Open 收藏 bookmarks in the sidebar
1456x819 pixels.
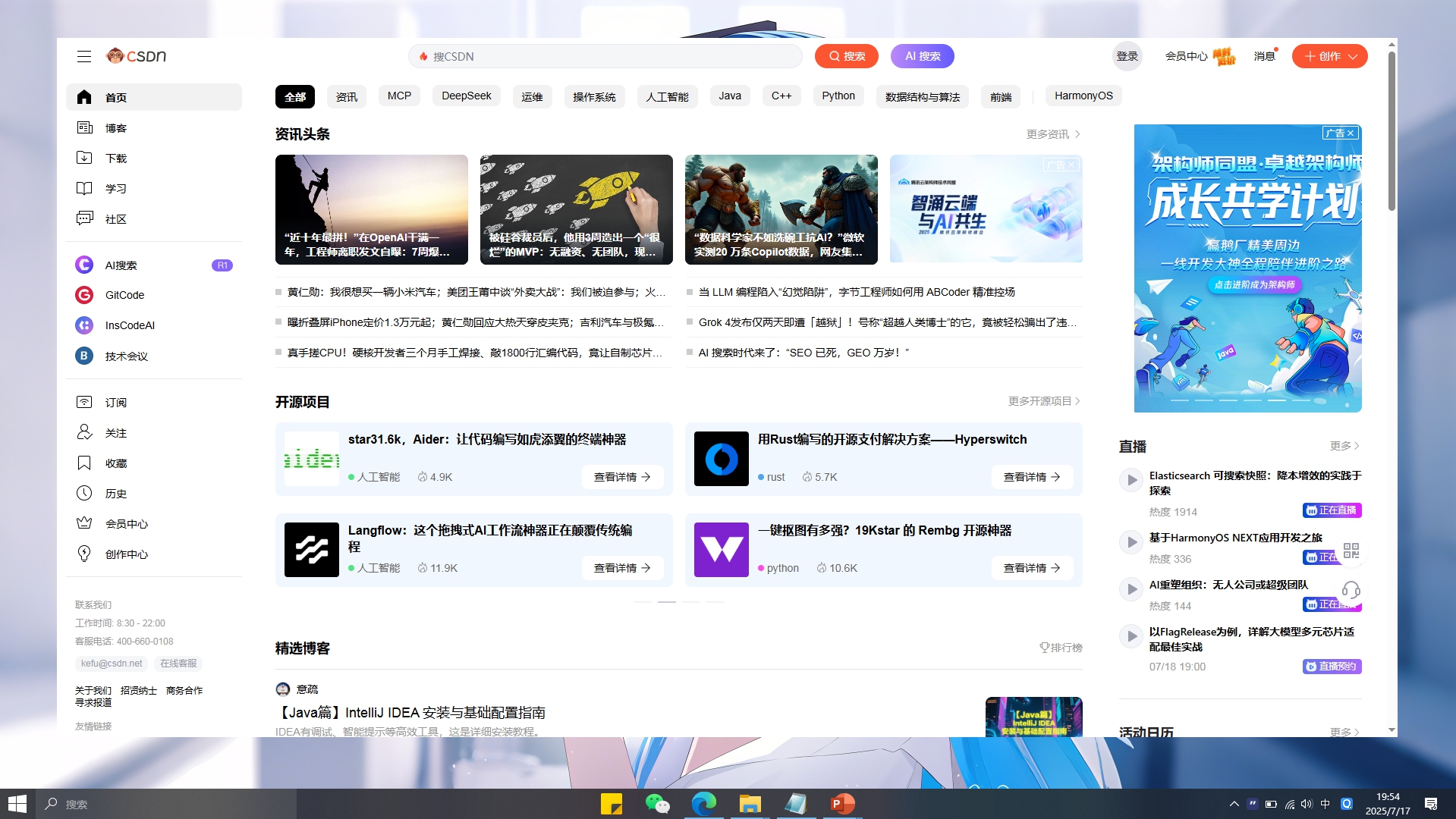pos(154,463)
